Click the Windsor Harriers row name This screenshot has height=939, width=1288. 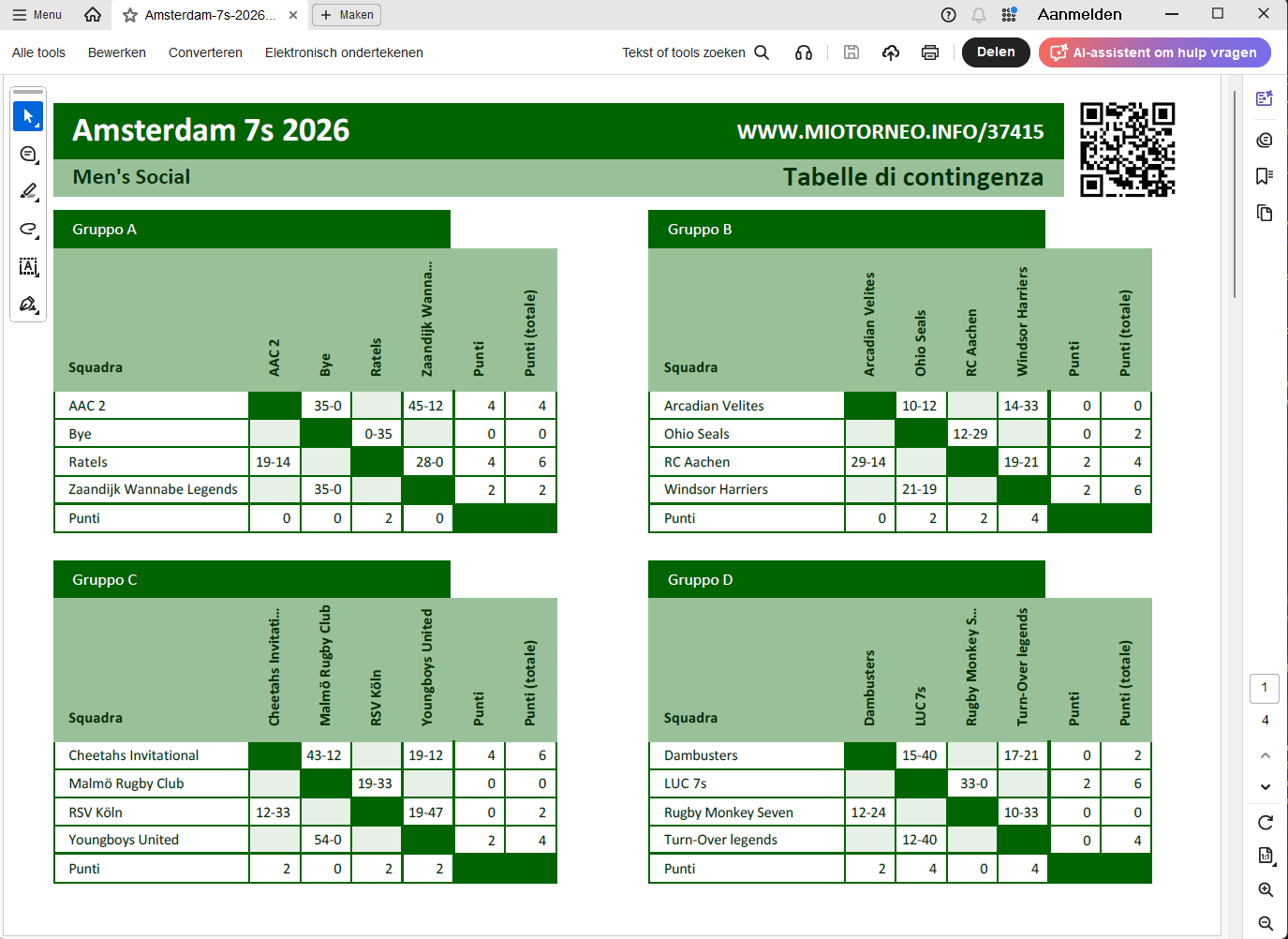pyautogui.click(x=716, y=489)
